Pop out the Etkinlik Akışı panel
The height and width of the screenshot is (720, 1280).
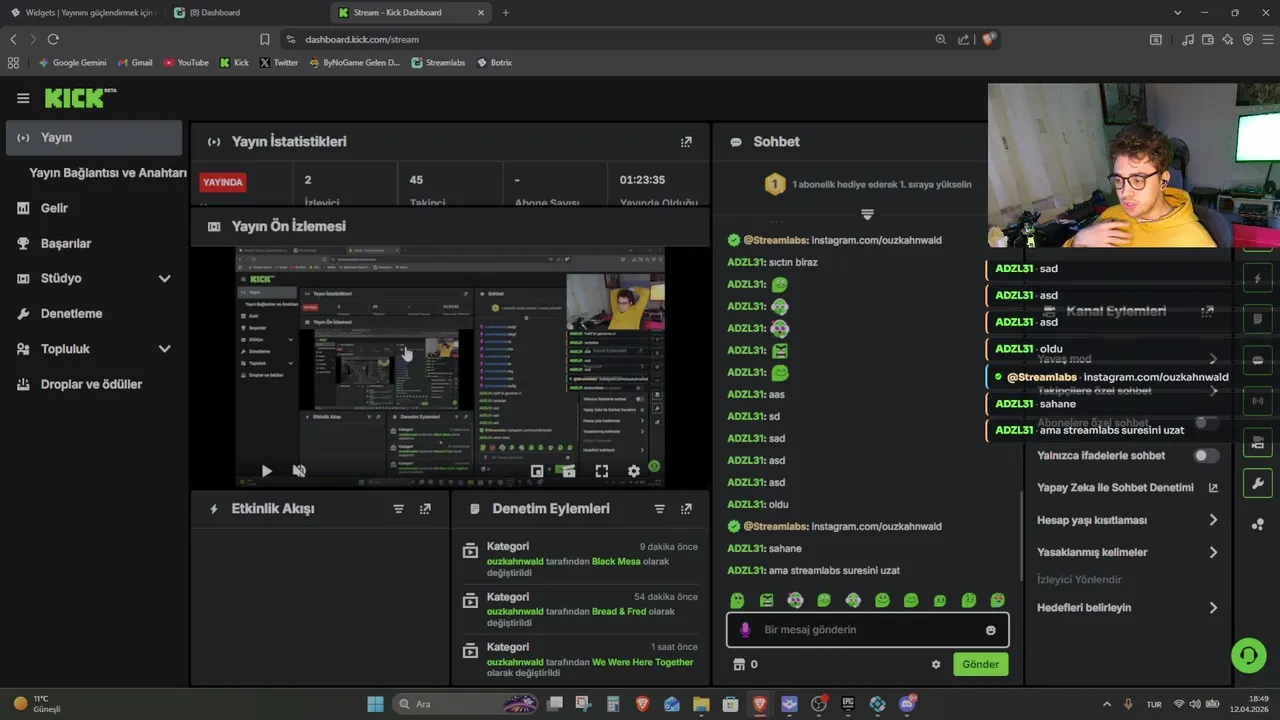425,509
